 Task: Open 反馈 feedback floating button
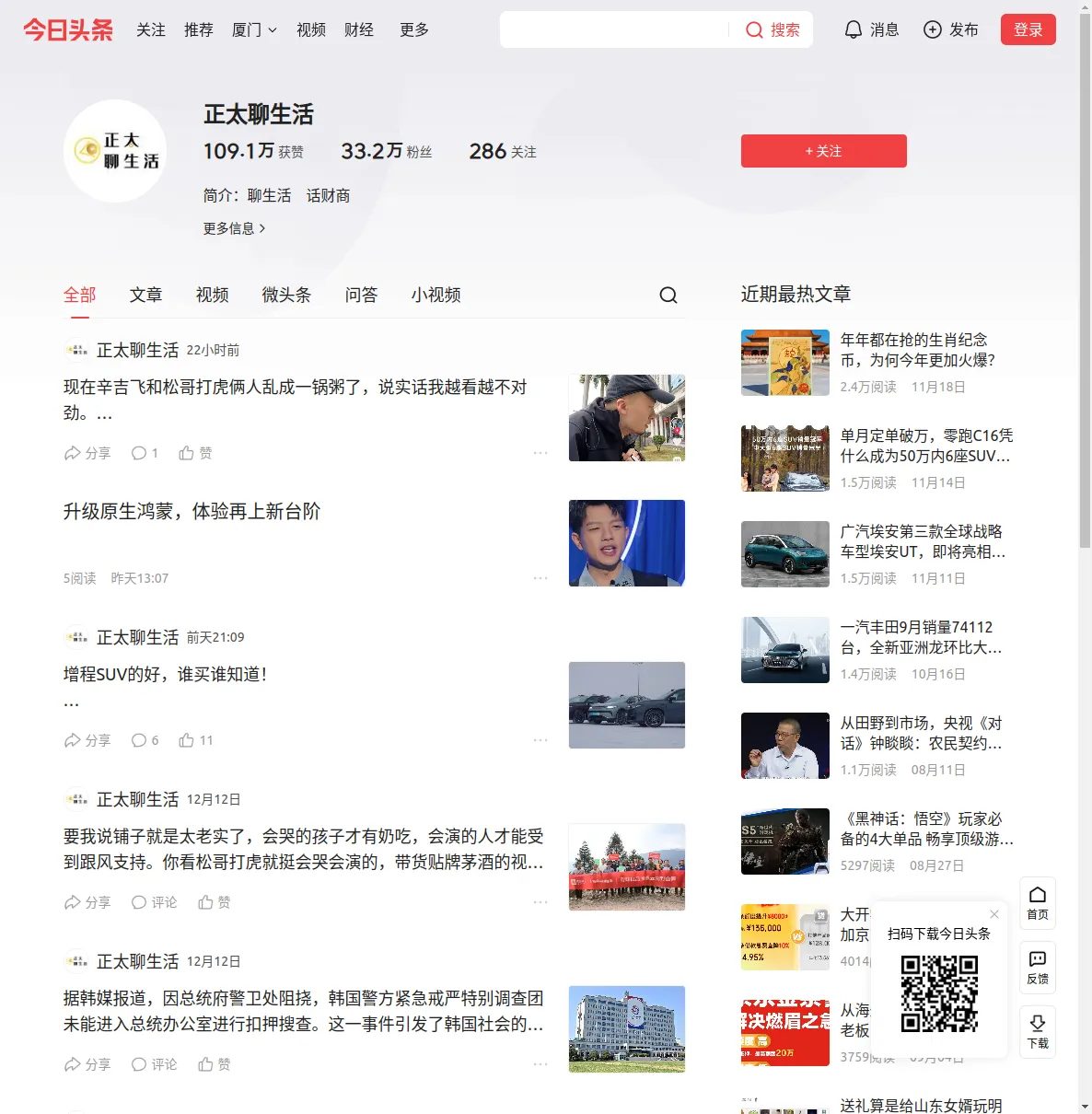1038,968
